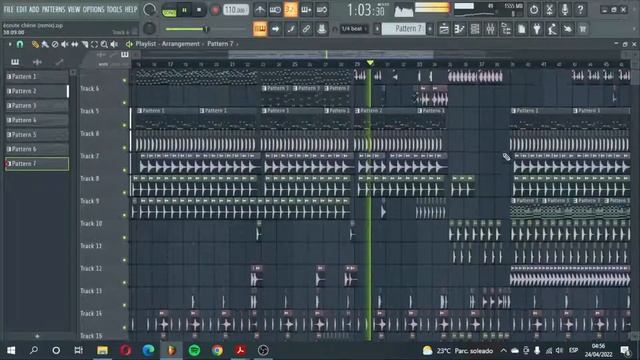Open the EDIT menu
The height and width of the screenshot is (360, 640).
point(22,9)
